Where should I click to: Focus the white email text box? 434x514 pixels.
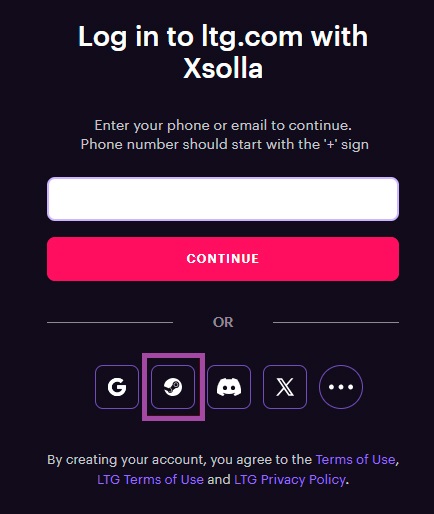pyautogui.click(x=223, y=199)
